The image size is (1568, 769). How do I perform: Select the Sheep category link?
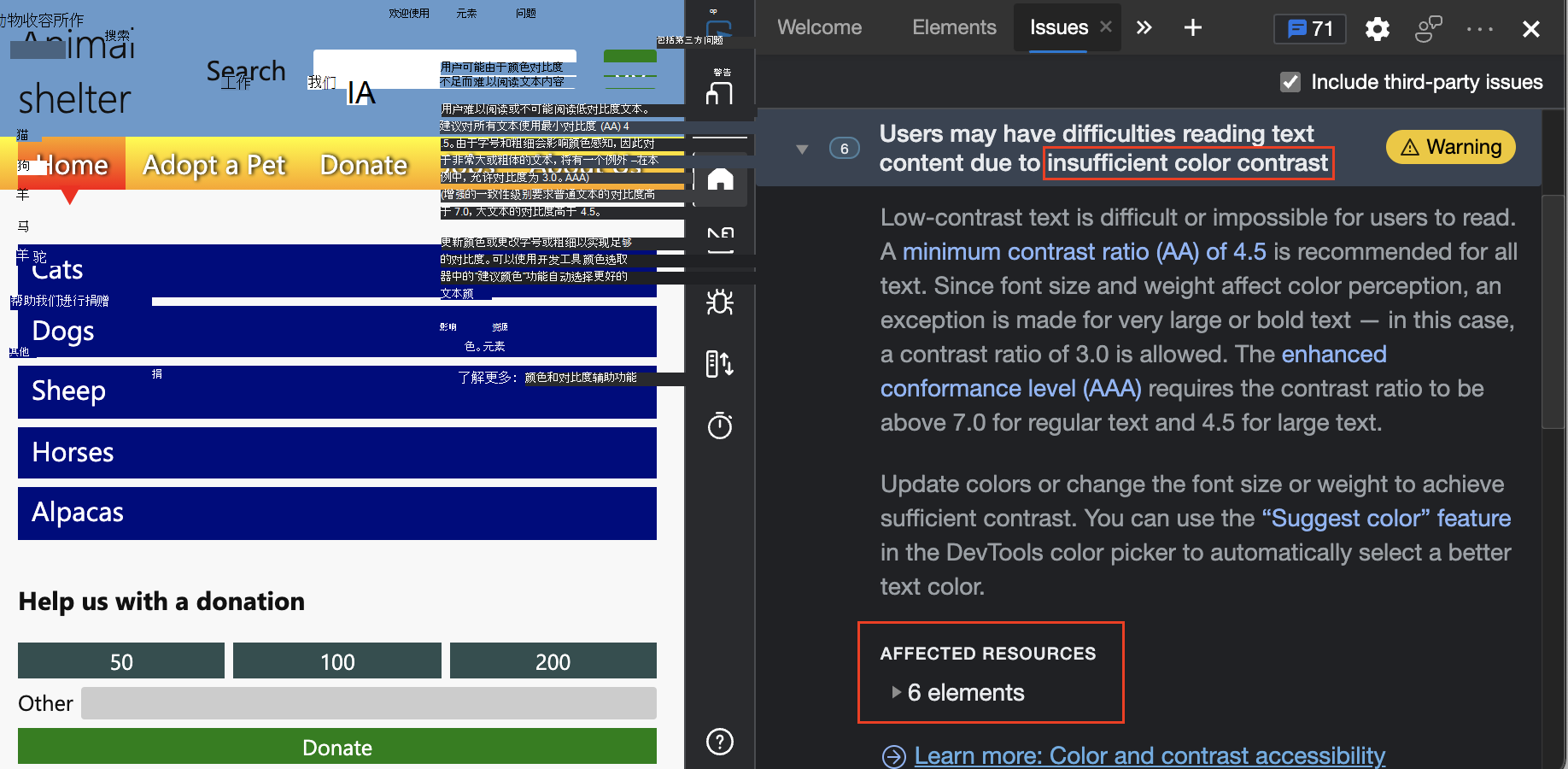[x=337, y=392]
